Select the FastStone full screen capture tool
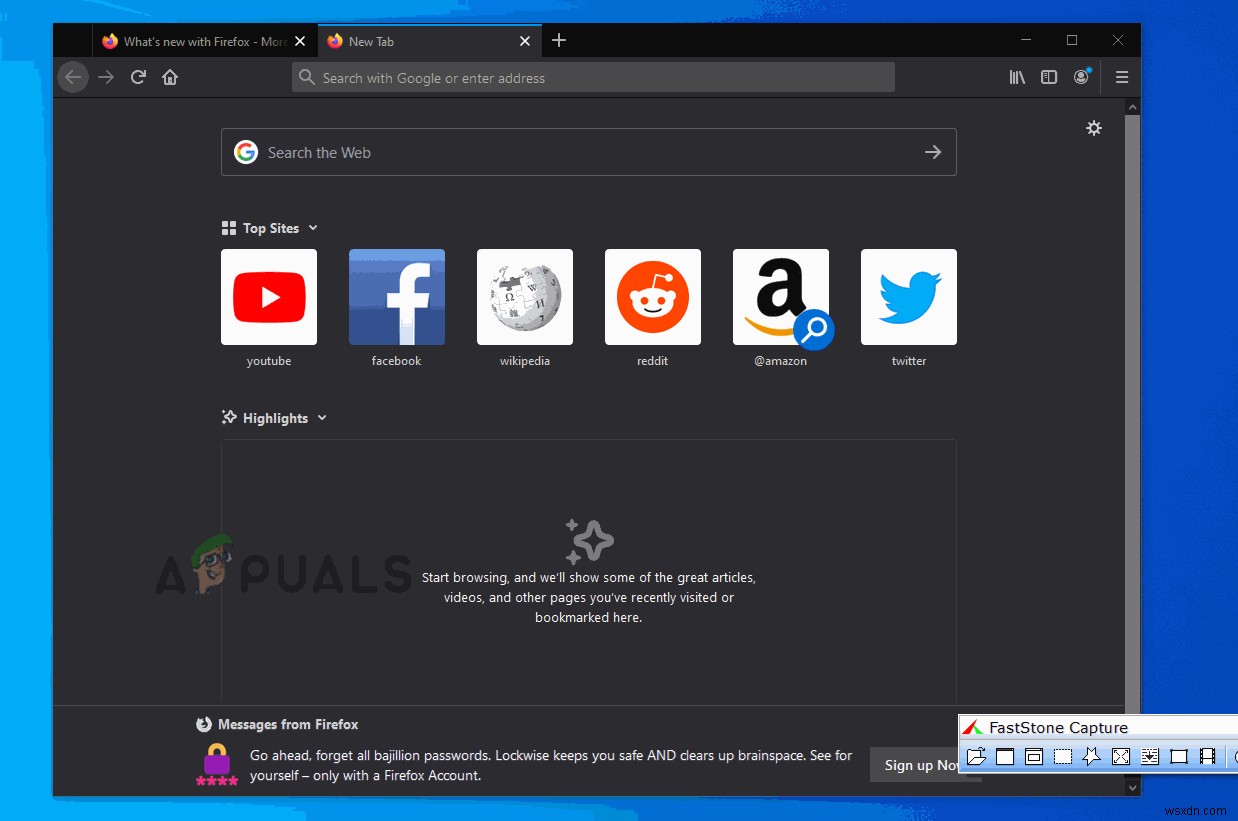Image resolution: width=1238 pixels, height=821 pixels. click(x=1120, y=757)
